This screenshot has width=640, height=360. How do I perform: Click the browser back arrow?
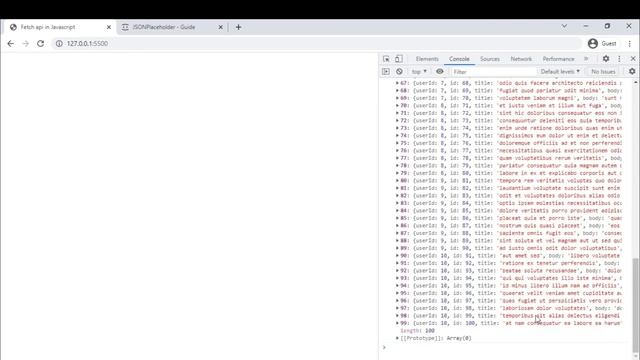[x=11, y=43]
